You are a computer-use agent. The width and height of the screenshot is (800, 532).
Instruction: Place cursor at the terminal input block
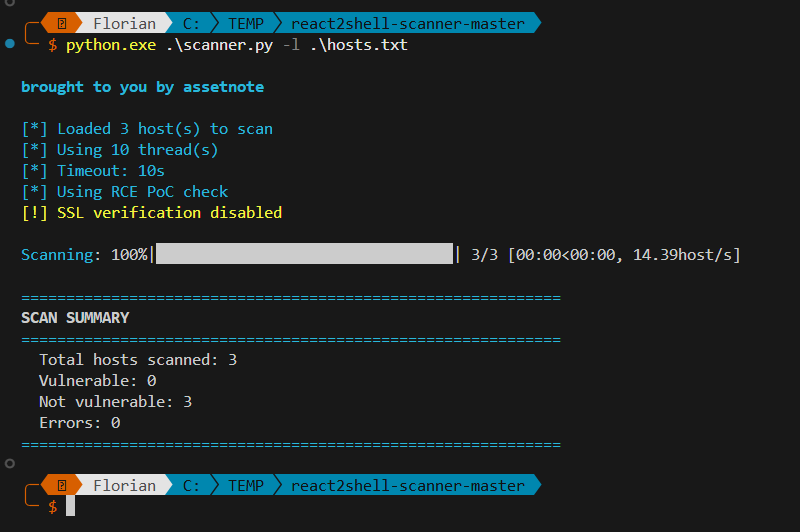click(71, 507)
